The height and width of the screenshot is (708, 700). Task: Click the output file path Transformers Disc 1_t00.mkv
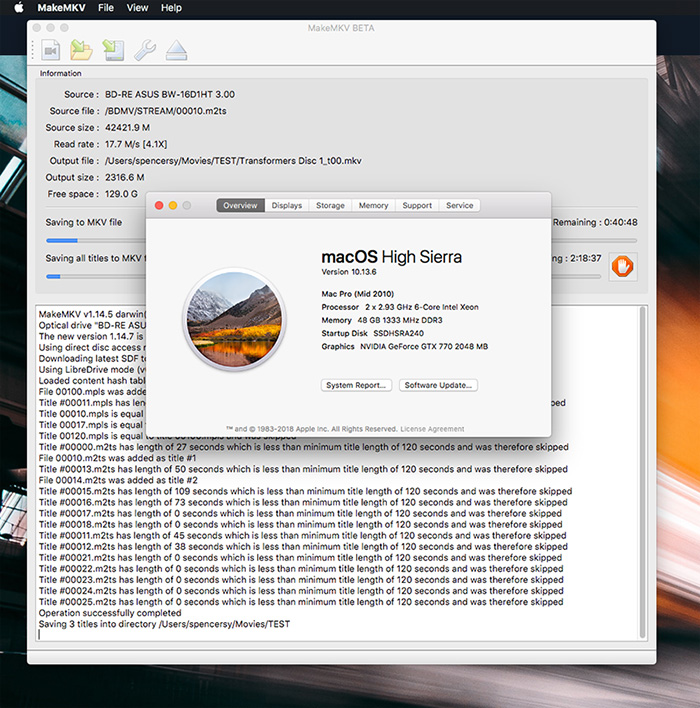coord(233,161)
